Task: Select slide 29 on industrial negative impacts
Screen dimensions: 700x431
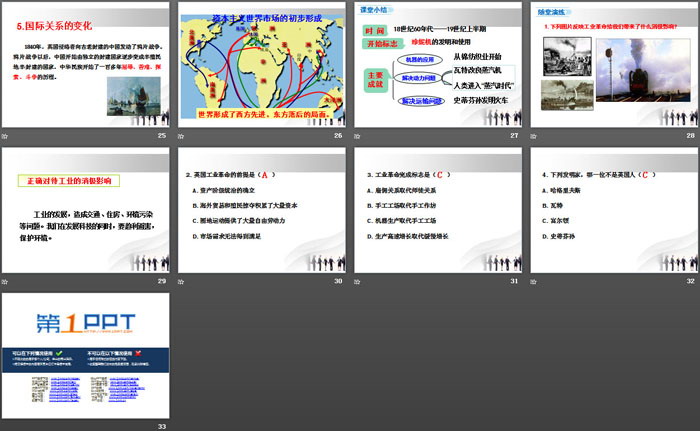Action: pos(85,211)
